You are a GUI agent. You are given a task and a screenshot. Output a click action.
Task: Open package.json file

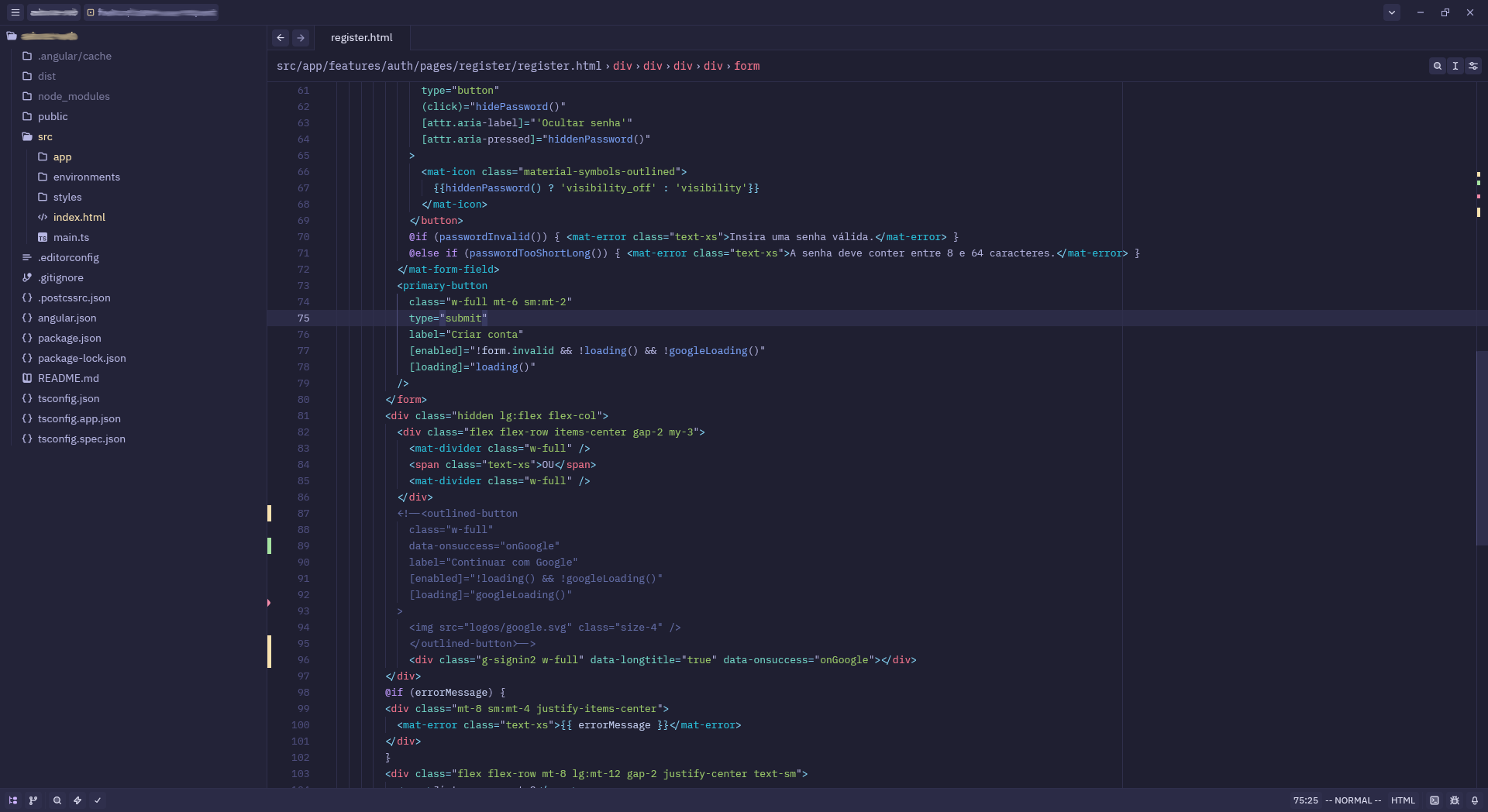70,338
